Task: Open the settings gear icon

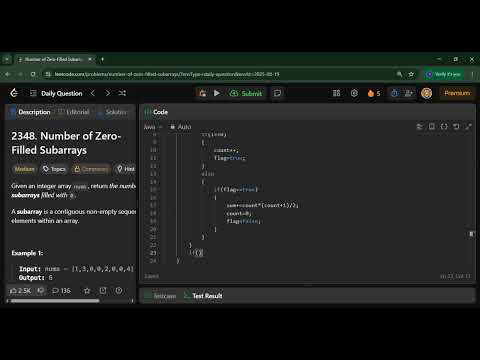Action: click(x=354, y=93)
